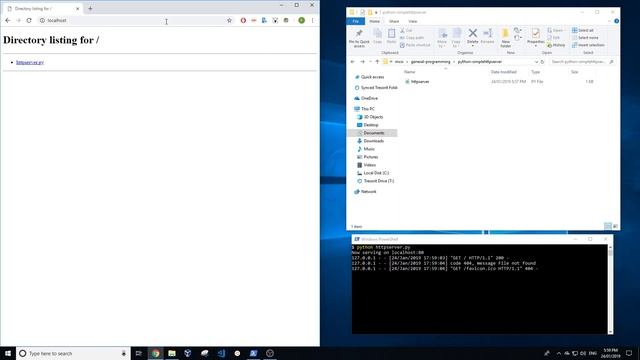Select the 'Directory listing for /' Chrome tab

(x=43, y=9)
